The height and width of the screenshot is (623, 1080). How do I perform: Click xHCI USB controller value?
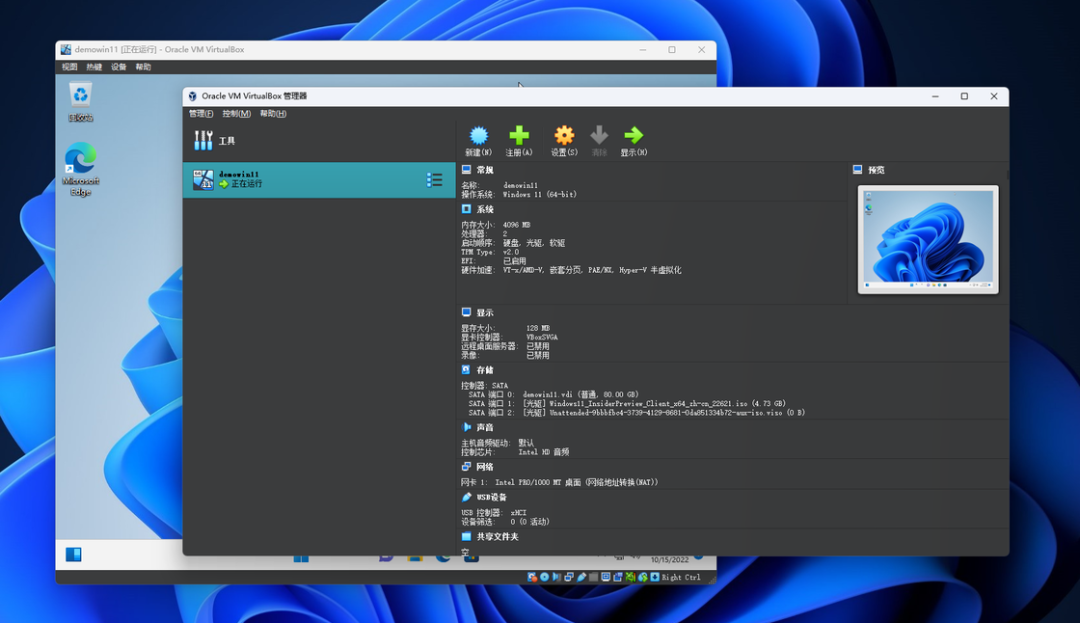click(x=519, y=513)
